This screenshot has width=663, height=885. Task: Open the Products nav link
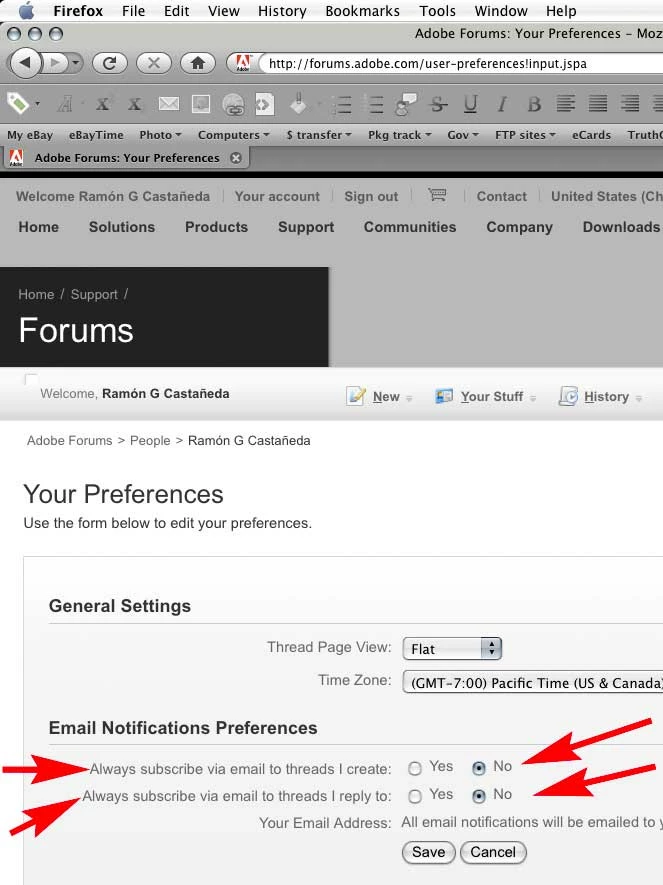click(217, 227)
